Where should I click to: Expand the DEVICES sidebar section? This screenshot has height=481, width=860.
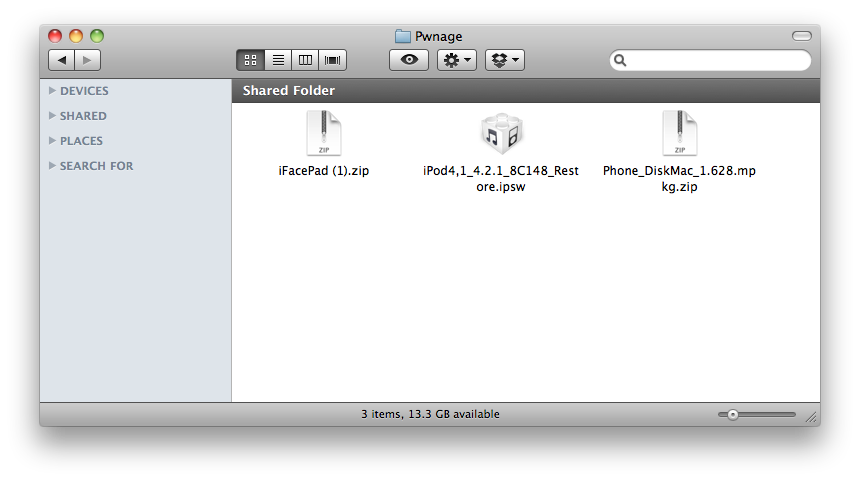pyautogui.click(x=52, y=91)
